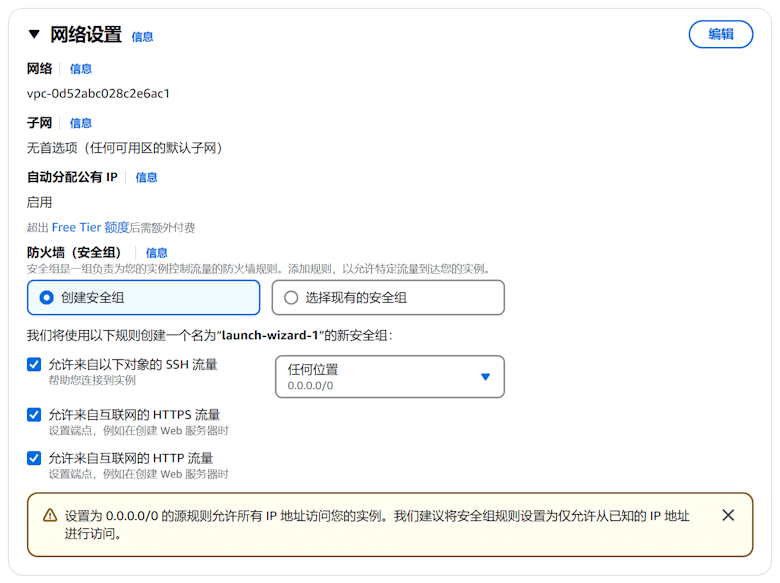
Task: Open 信息 link beside 自动分配公有 IP
Action: (x=147, y=177)
